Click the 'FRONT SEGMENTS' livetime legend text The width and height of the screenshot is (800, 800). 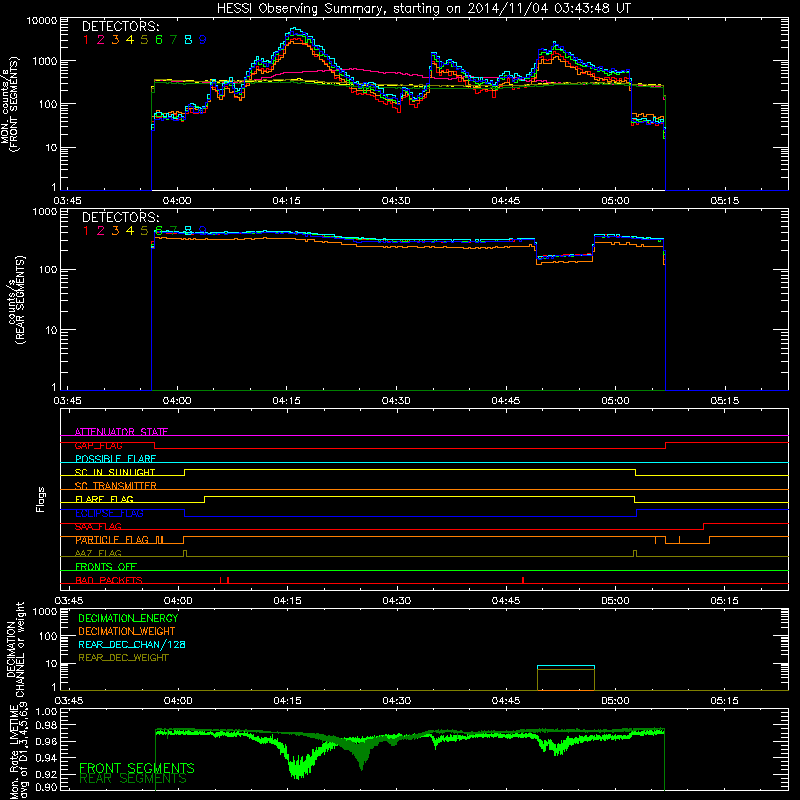[x=137, y=768]
